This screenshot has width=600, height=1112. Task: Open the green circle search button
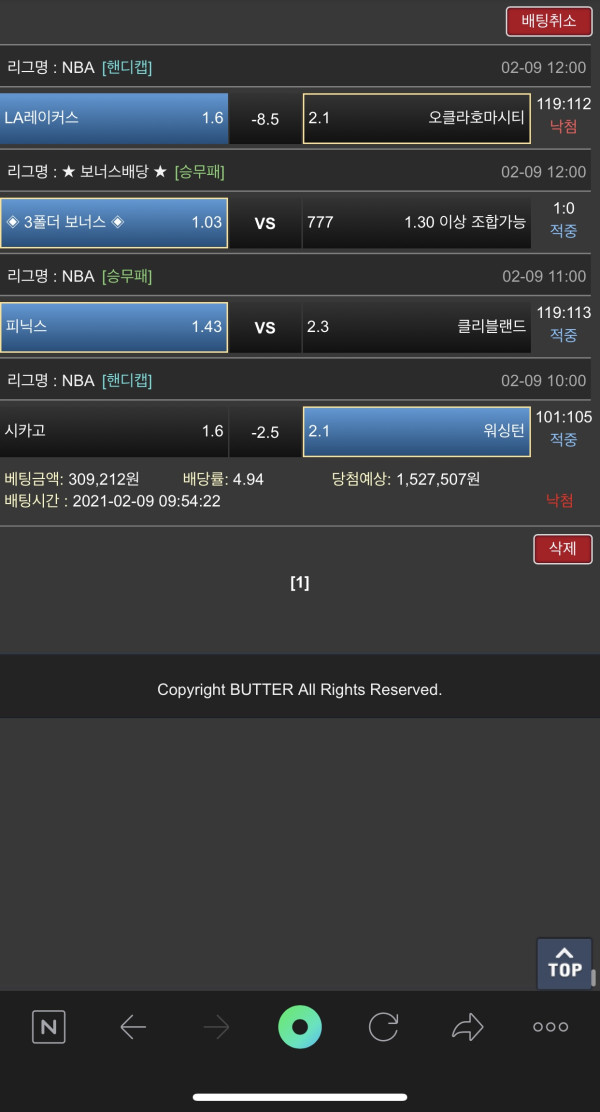(x=300, y=1026)
